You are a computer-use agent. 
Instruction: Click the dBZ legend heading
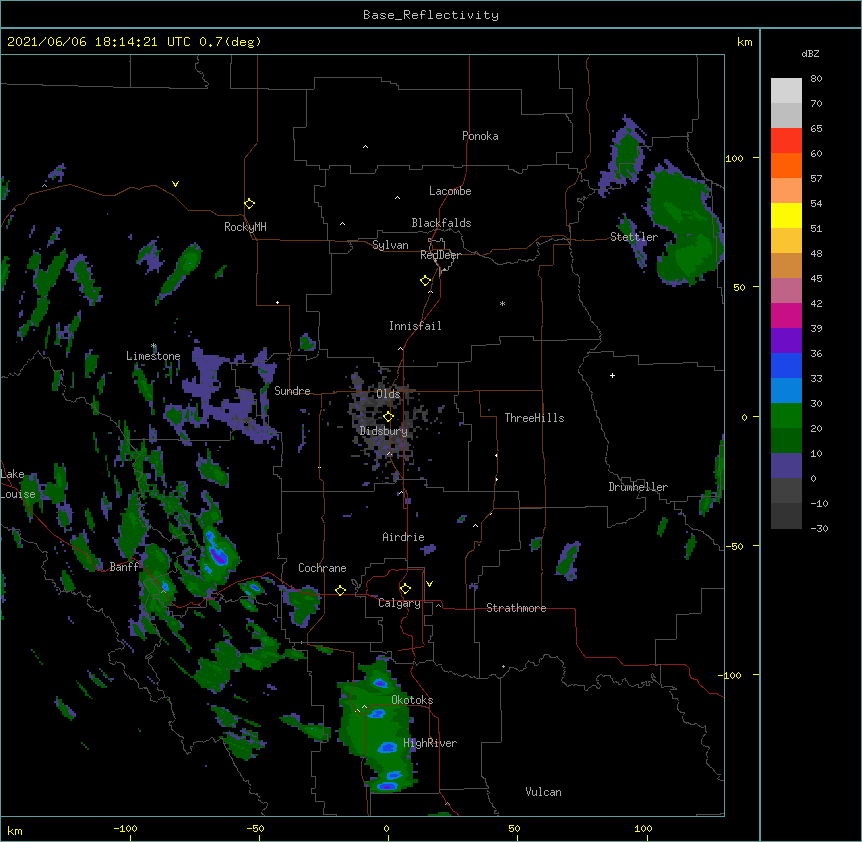(810, 53)
